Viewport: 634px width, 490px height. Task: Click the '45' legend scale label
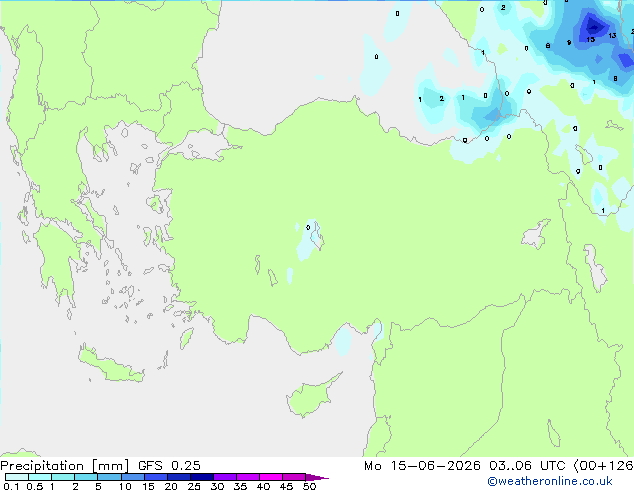(287, 486)
